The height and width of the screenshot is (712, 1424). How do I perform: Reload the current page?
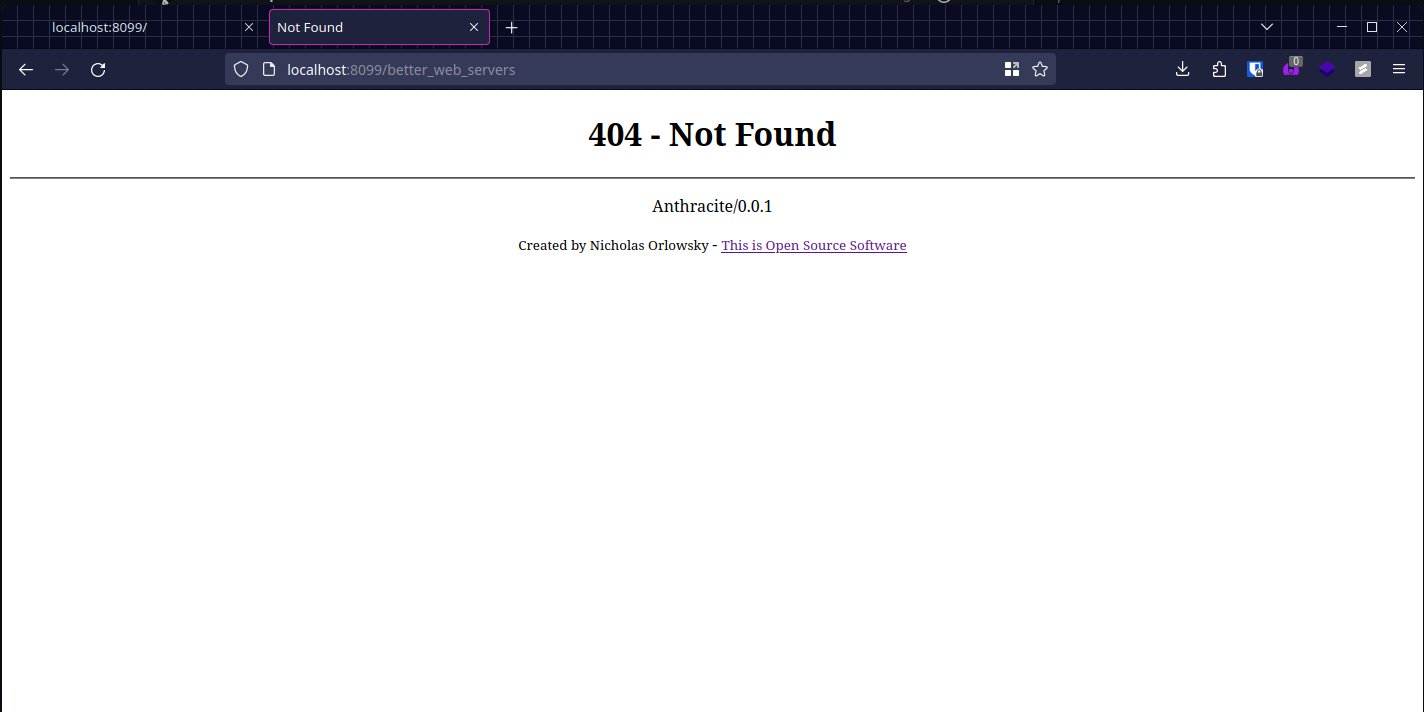coord(98,69)
